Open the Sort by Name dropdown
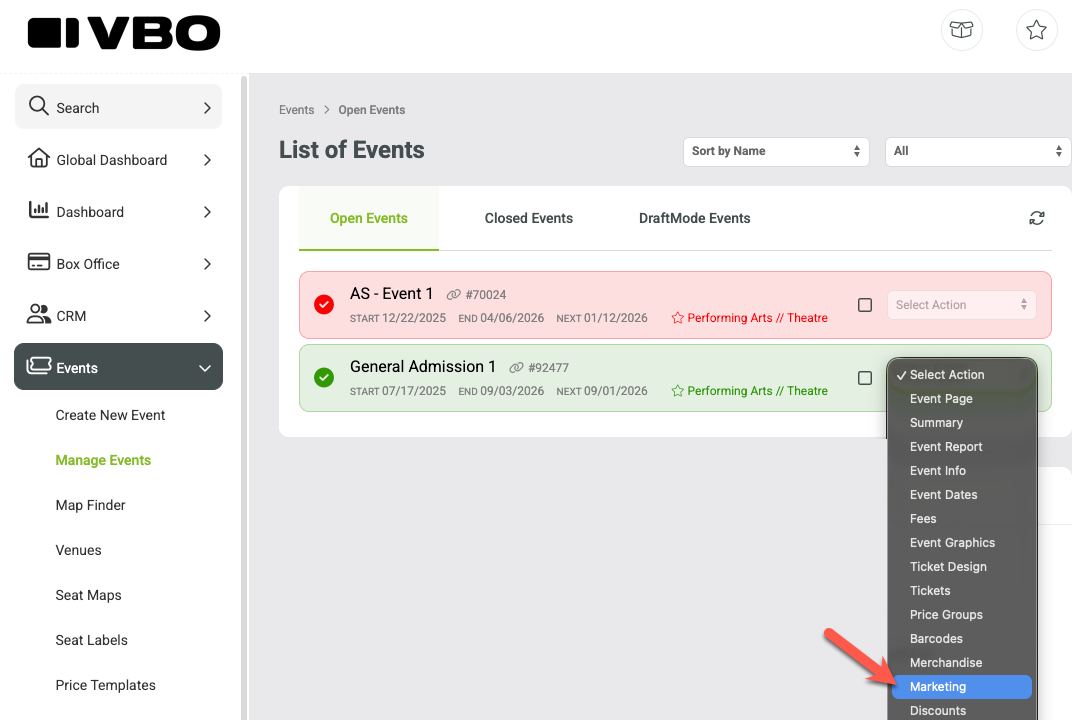 click(x=776, y=151)
